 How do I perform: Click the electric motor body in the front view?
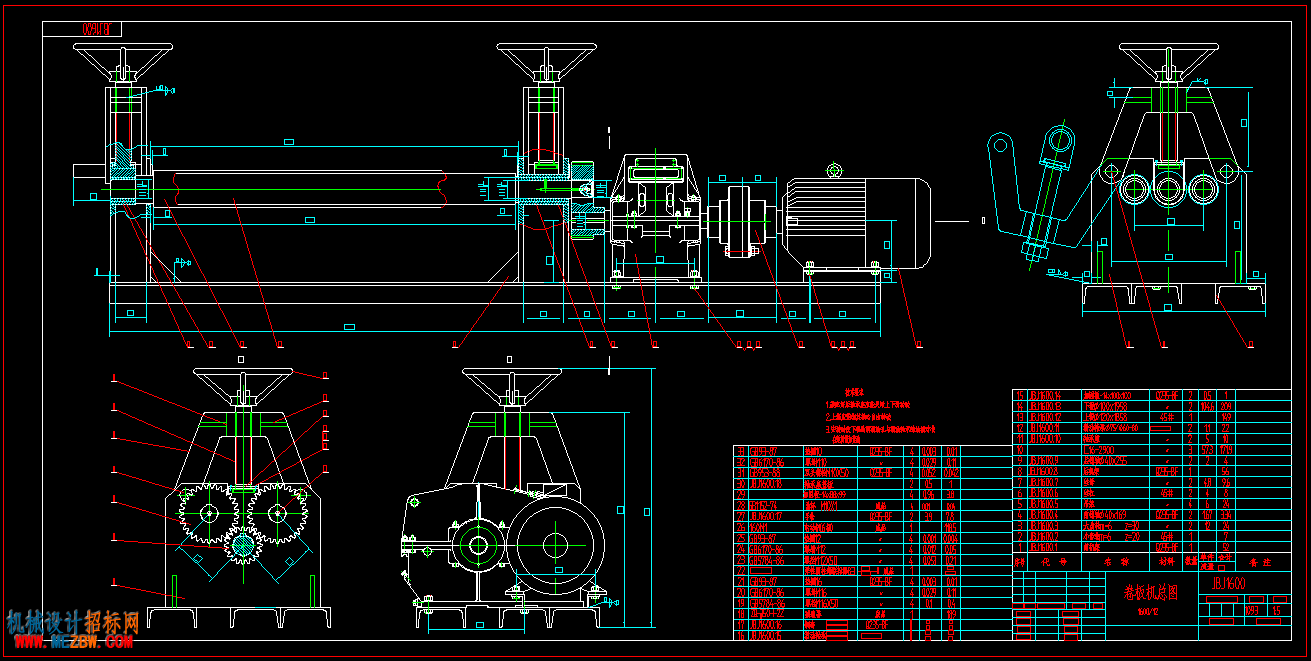coord(857,222)
